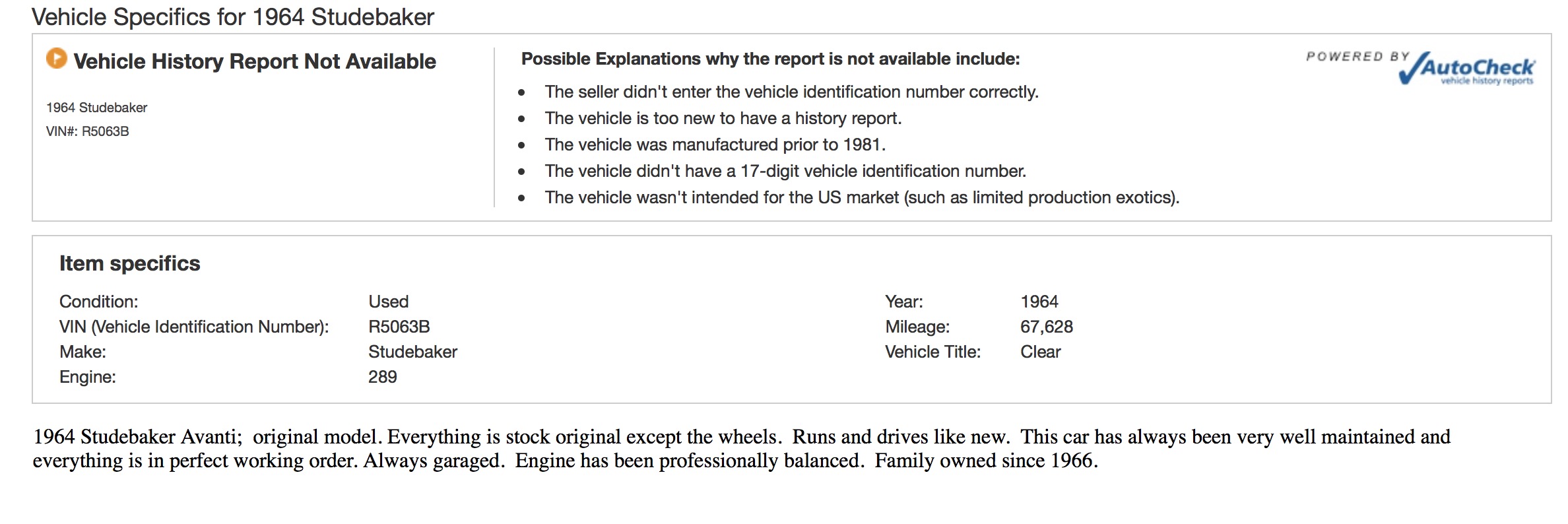
Task: Click the 'US market' limited production exotics bullet
Action: pyautogui.click(x=861, y=197)
